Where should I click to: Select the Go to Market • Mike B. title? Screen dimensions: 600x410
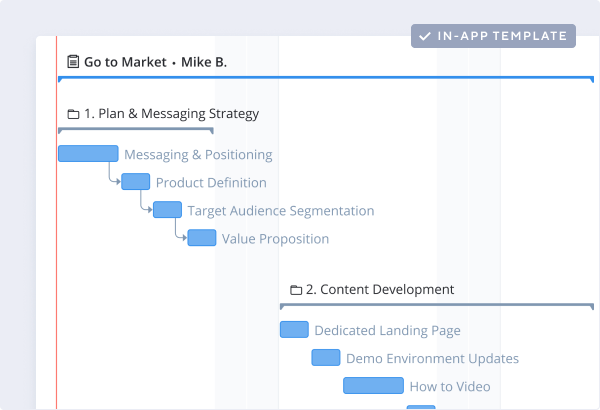155,62
